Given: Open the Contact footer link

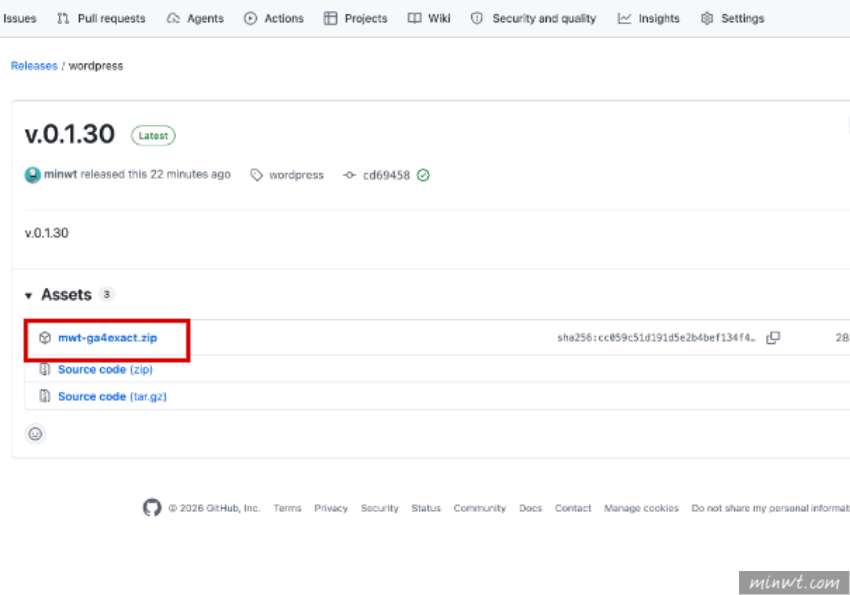Looking at the screenshot, I should [x=573, y=508].
